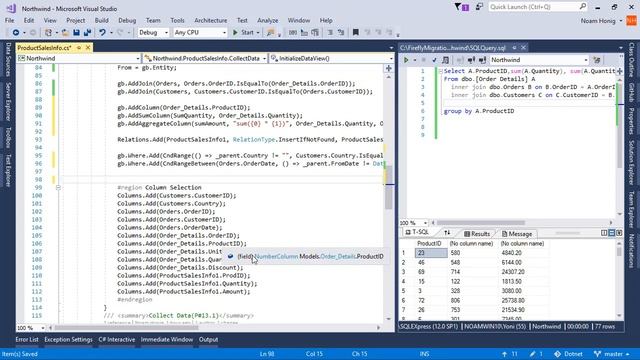Image resolution: width=640 pixels, height=360 pixels.
Task: Click the Parse checkmark icon in SQL toolbar
Action: (434, 60)
